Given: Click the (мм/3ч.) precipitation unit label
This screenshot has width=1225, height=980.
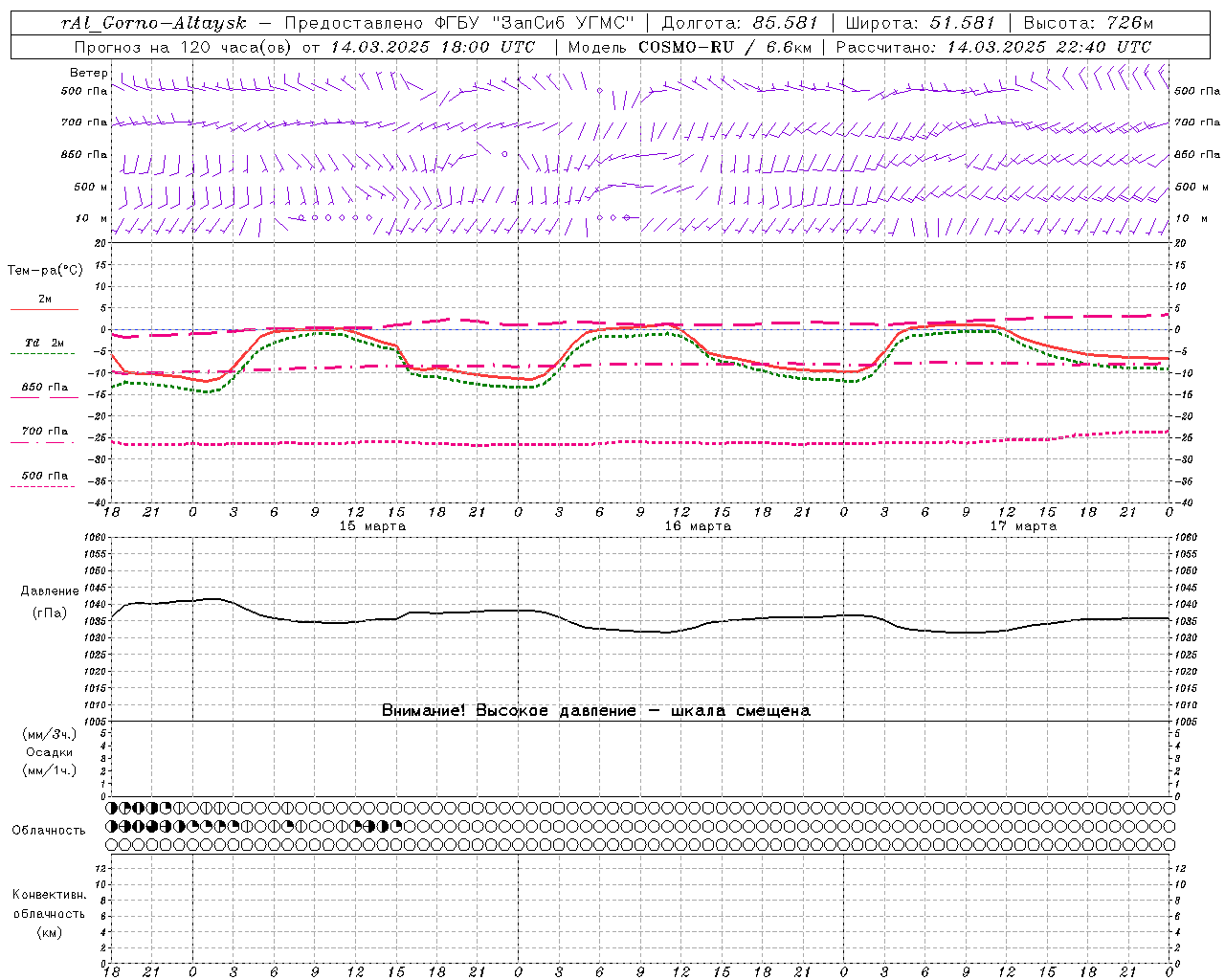Looking at the screenshot, I should click(x=50, y=734).
